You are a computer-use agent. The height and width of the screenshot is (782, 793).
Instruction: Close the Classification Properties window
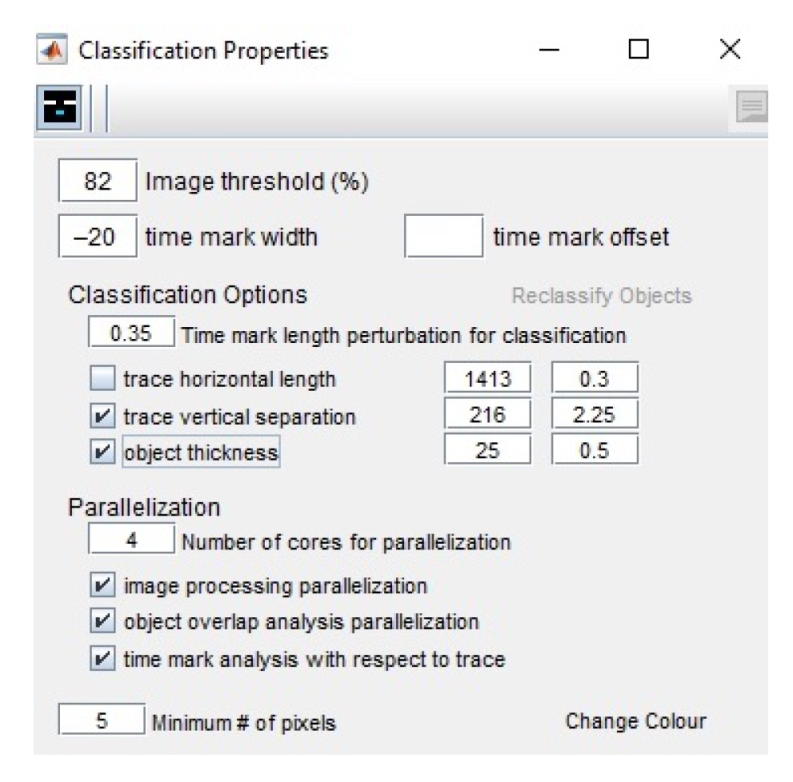[x=730, y=49]
